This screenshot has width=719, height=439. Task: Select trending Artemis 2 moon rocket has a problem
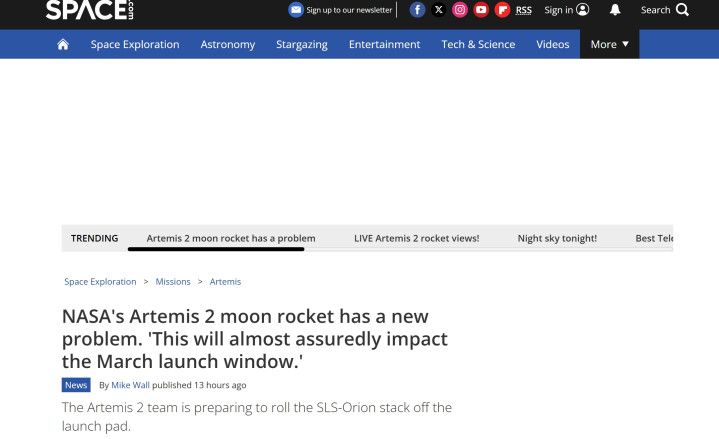pyautogui.click(x=231, y=238)
